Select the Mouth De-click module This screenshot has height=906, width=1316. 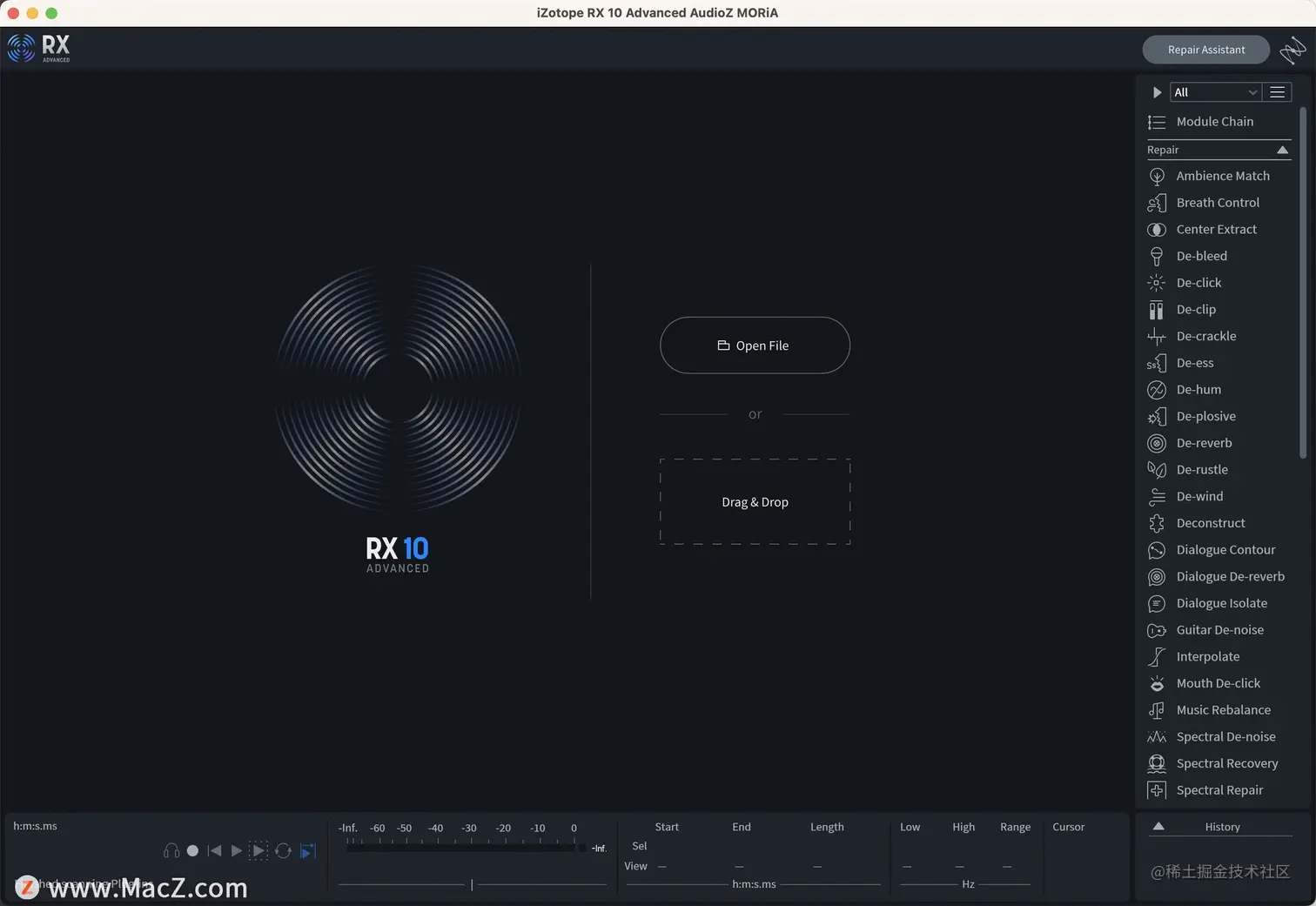point(1204,684)
